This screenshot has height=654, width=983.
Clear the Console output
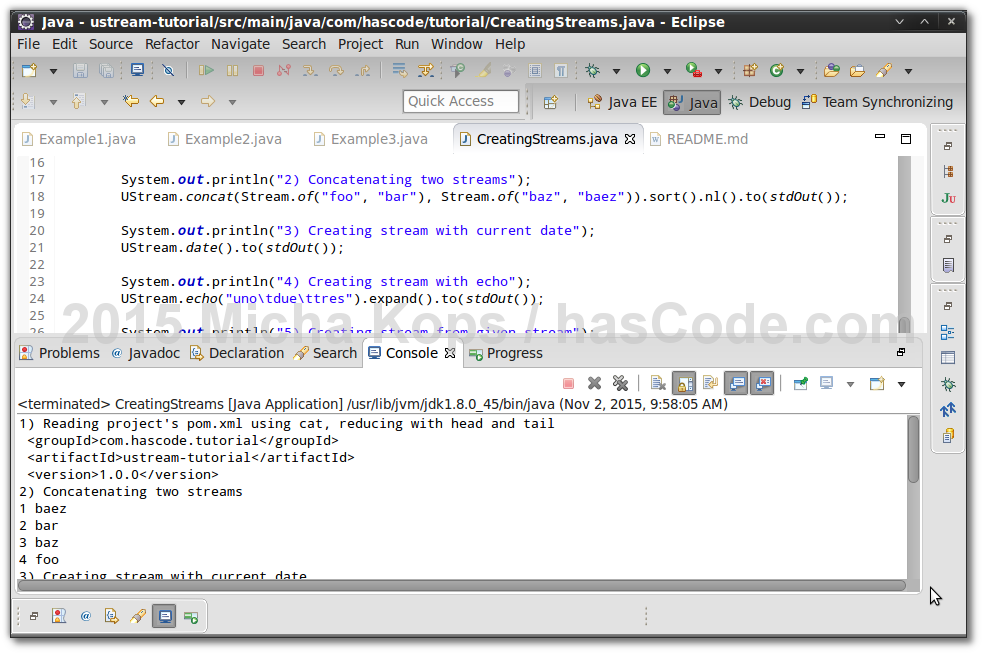(x=660, y=383)
